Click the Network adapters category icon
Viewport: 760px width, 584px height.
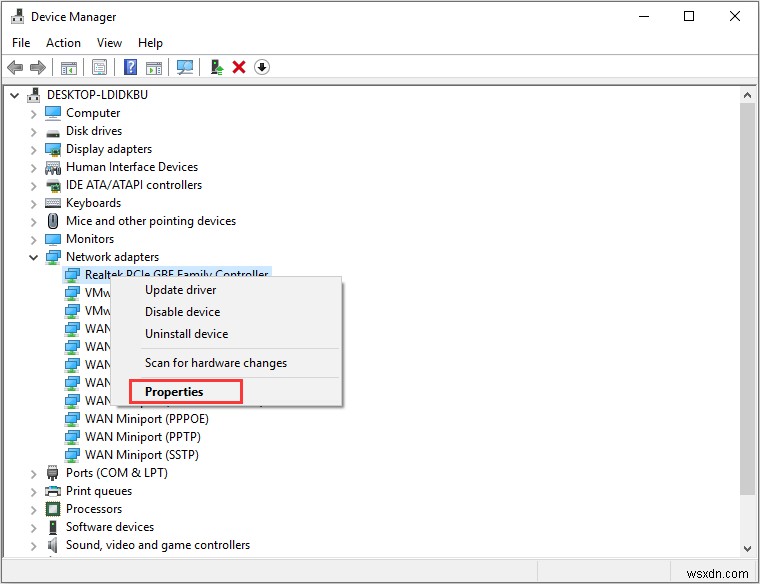coord(53,257)
